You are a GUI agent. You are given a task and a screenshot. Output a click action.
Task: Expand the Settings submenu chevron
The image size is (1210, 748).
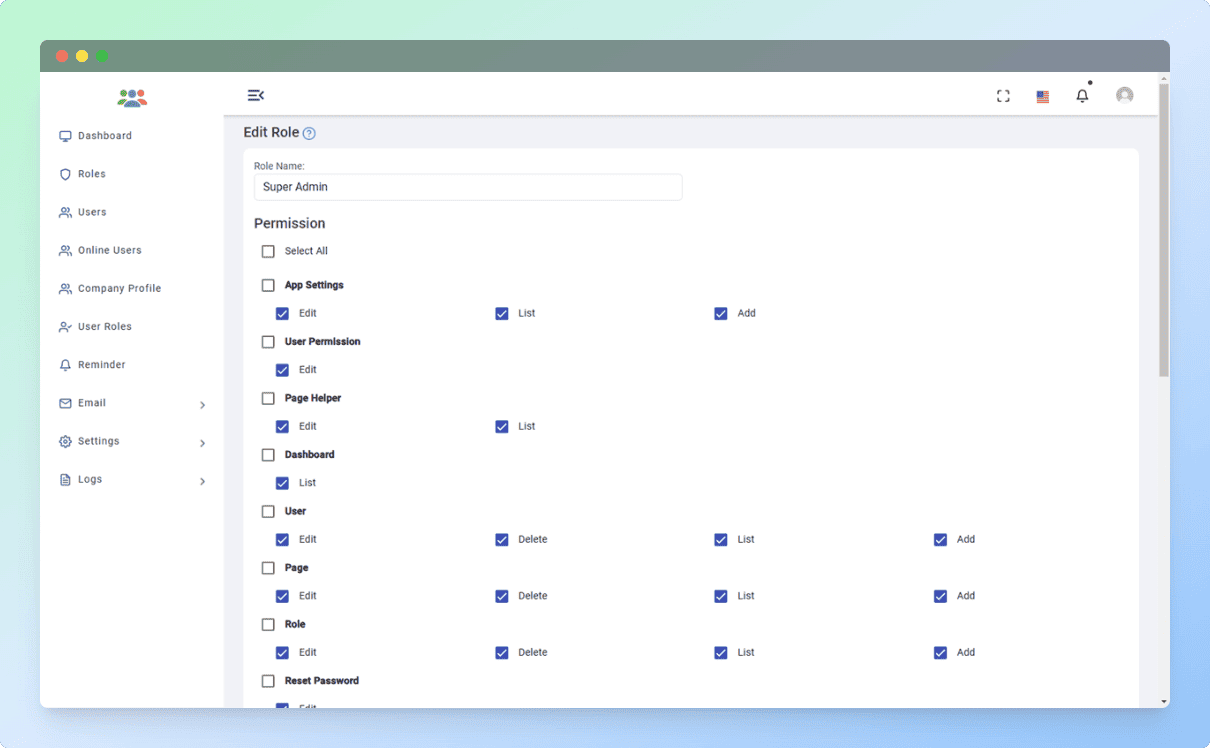pos(202,443)
